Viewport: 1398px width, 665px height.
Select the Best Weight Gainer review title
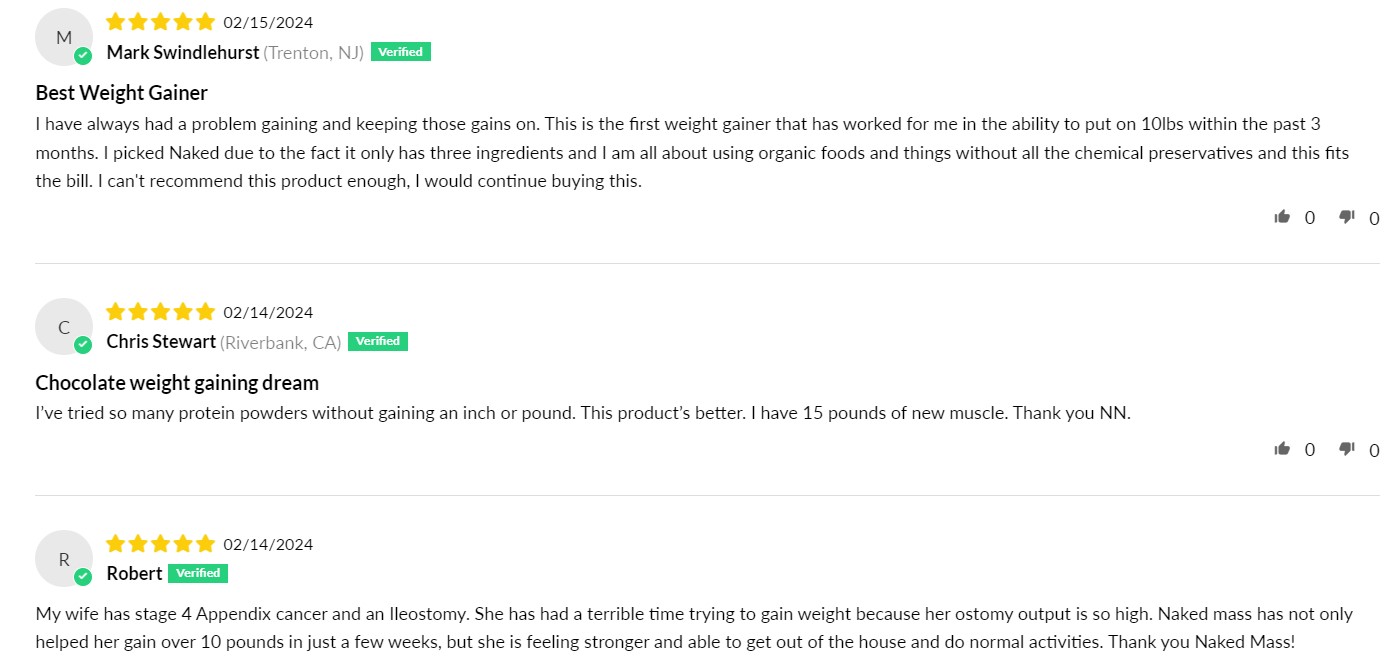[121, 93]
